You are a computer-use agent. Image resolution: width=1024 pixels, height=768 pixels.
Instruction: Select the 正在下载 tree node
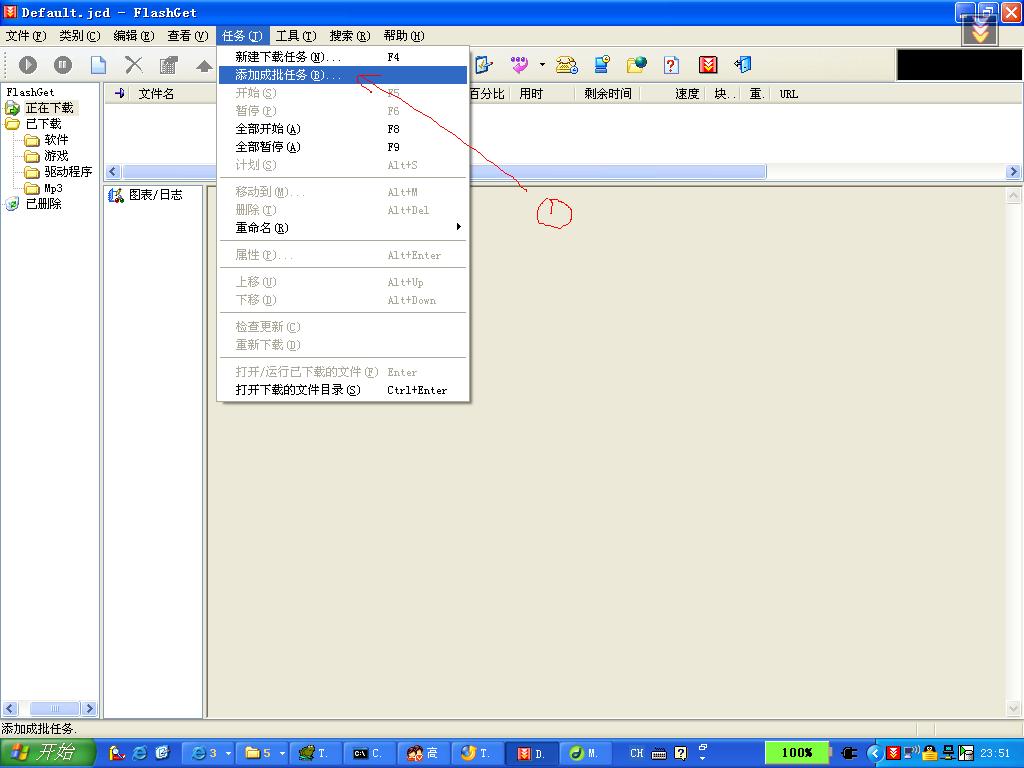(49, 108)
